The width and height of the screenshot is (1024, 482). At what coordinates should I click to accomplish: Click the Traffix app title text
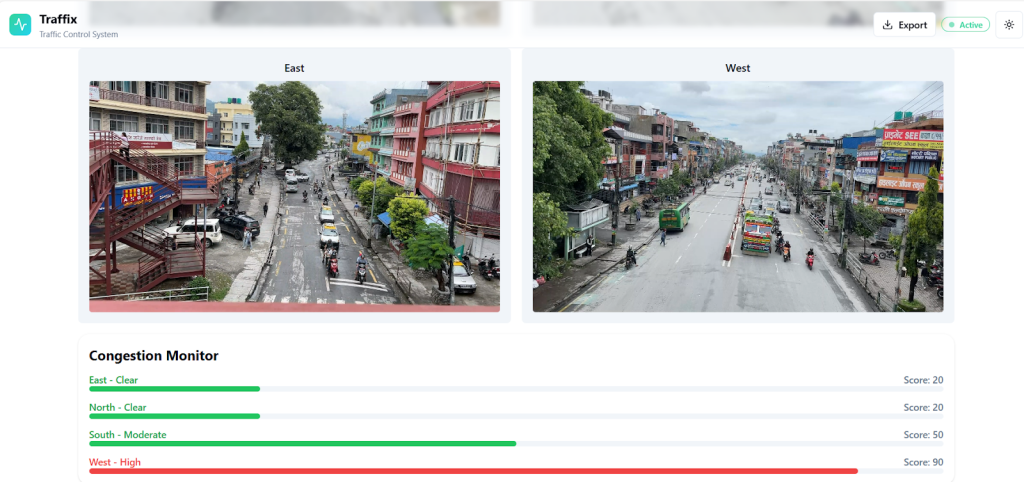[58, 19]
